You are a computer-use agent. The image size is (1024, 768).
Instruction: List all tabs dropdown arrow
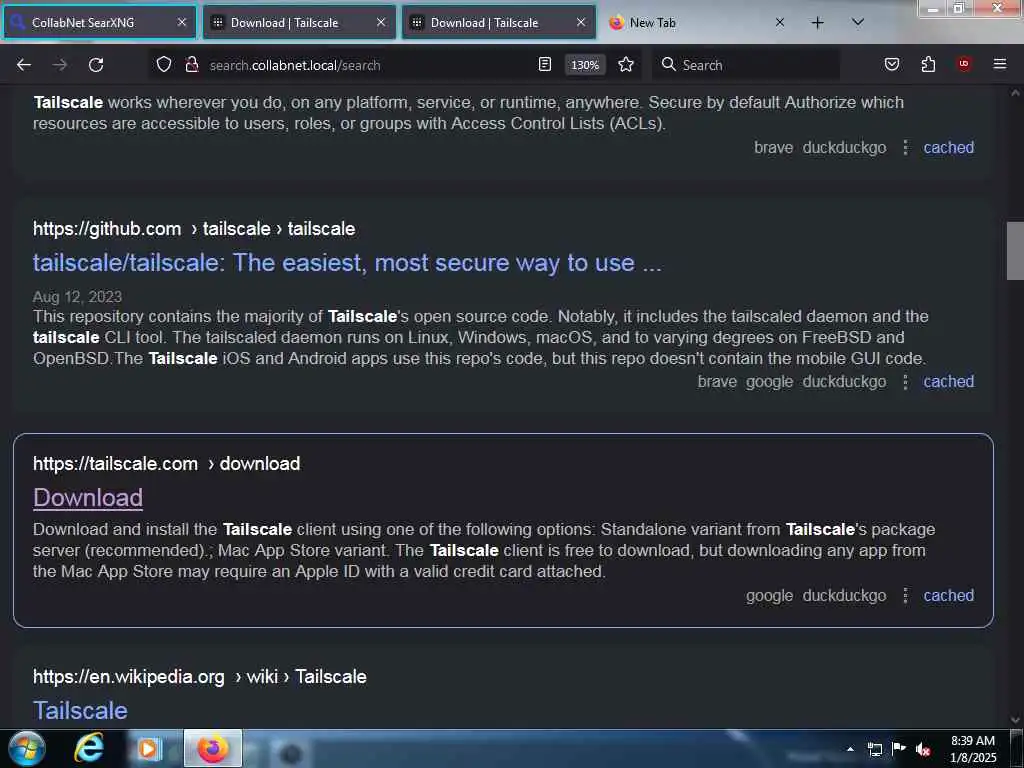click(857, 23)
